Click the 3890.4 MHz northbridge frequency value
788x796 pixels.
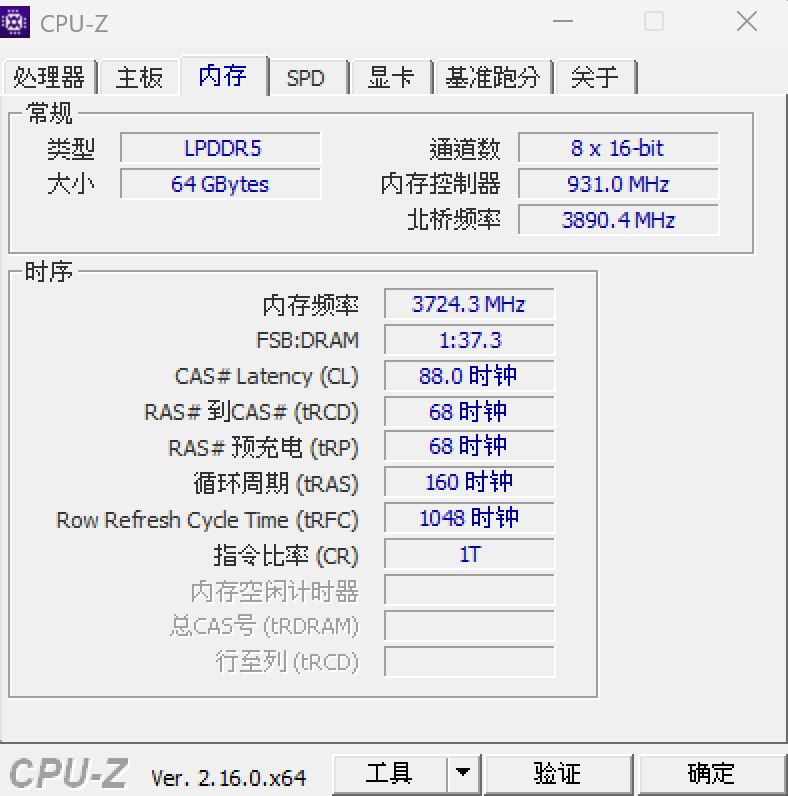[x=618, y=220]
